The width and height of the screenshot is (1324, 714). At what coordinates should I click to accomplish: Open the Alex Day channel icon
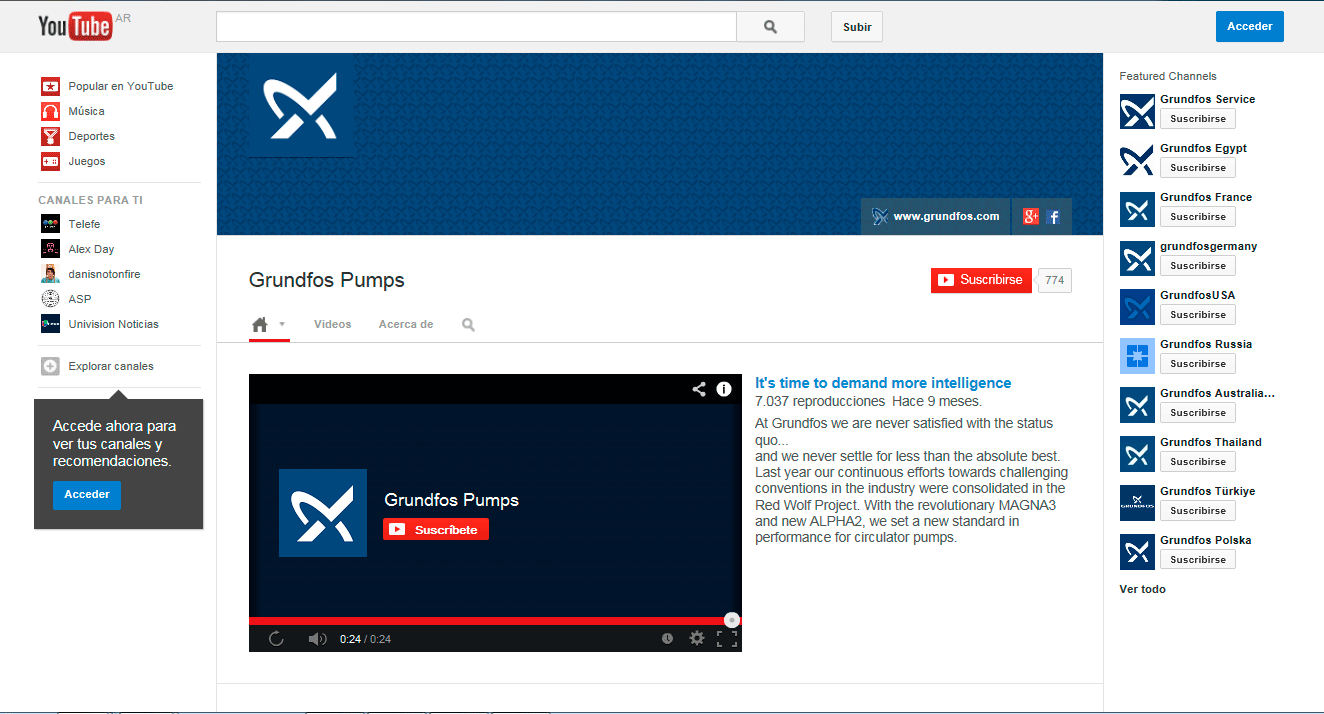tap(50, 249)
